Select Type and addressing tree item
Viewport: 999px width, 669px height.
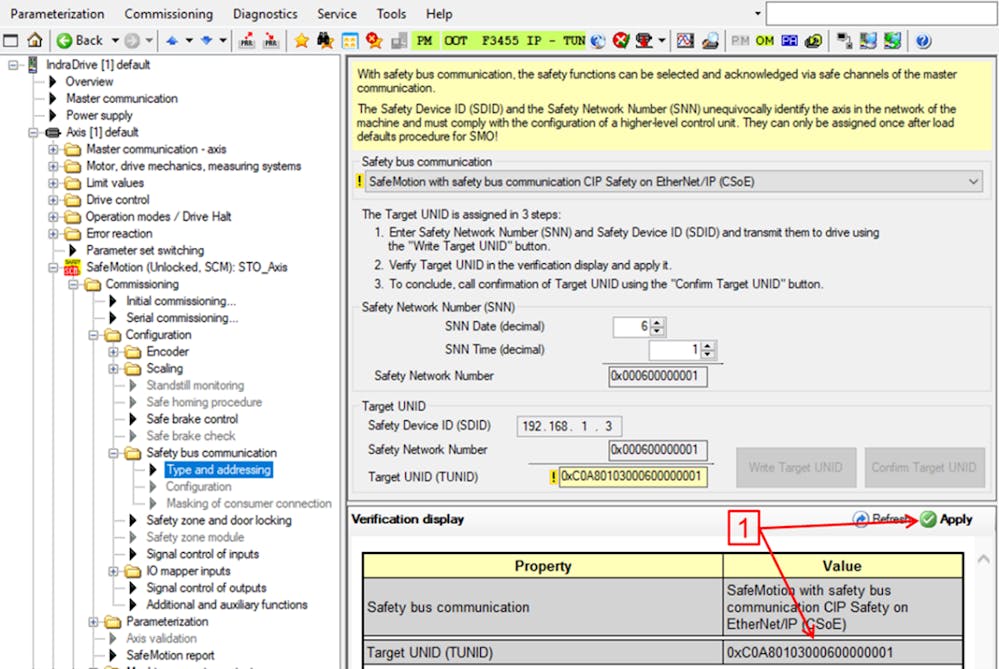point(219,470)
